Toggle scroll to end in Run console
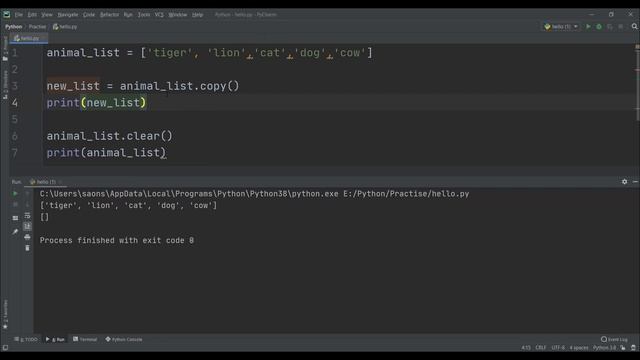This screenshot has height=360, width=640. pos(27,226)
